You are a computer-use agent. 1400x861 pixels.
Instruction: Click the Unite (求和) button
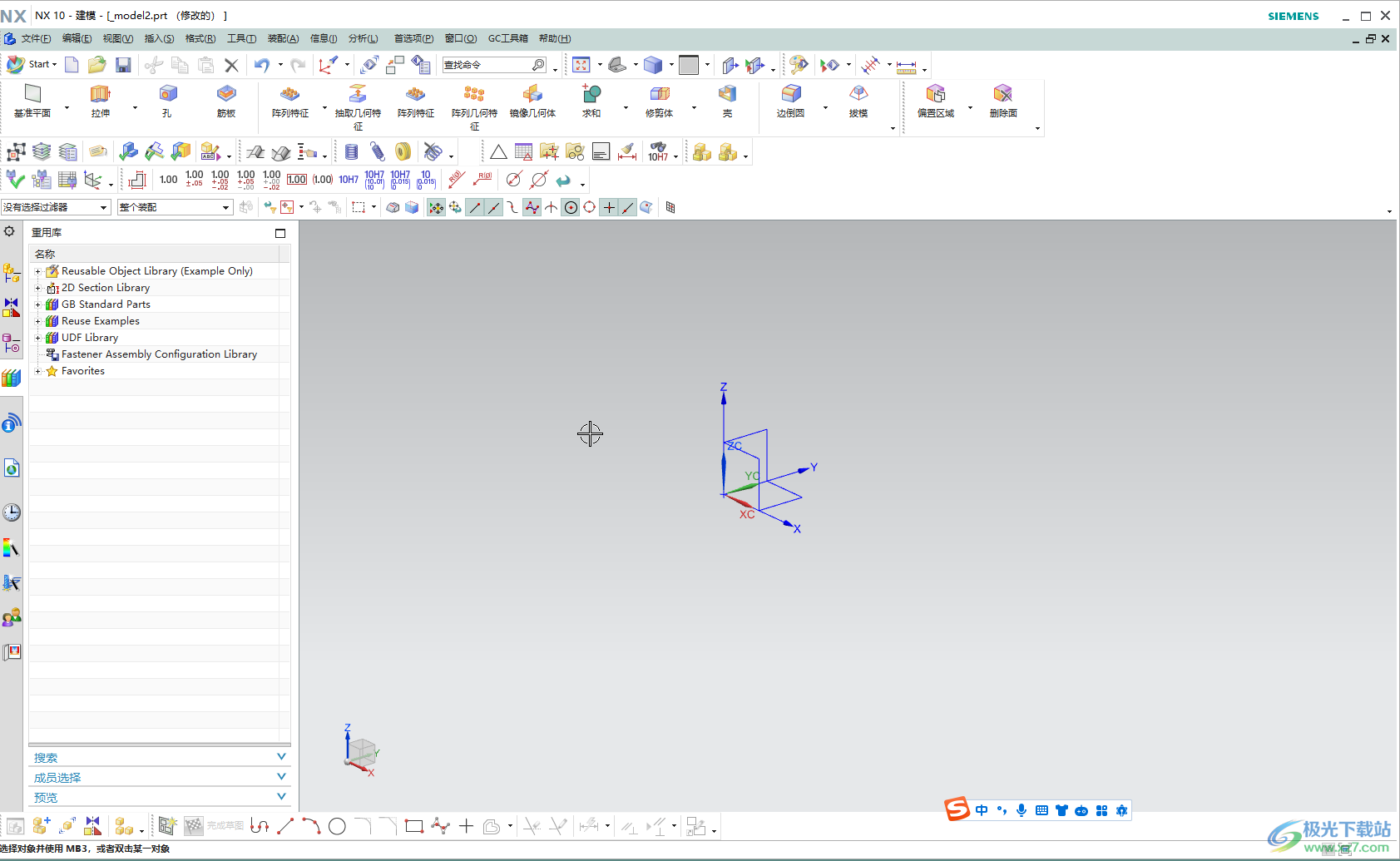pyautogui.click(x=591, y=101)
